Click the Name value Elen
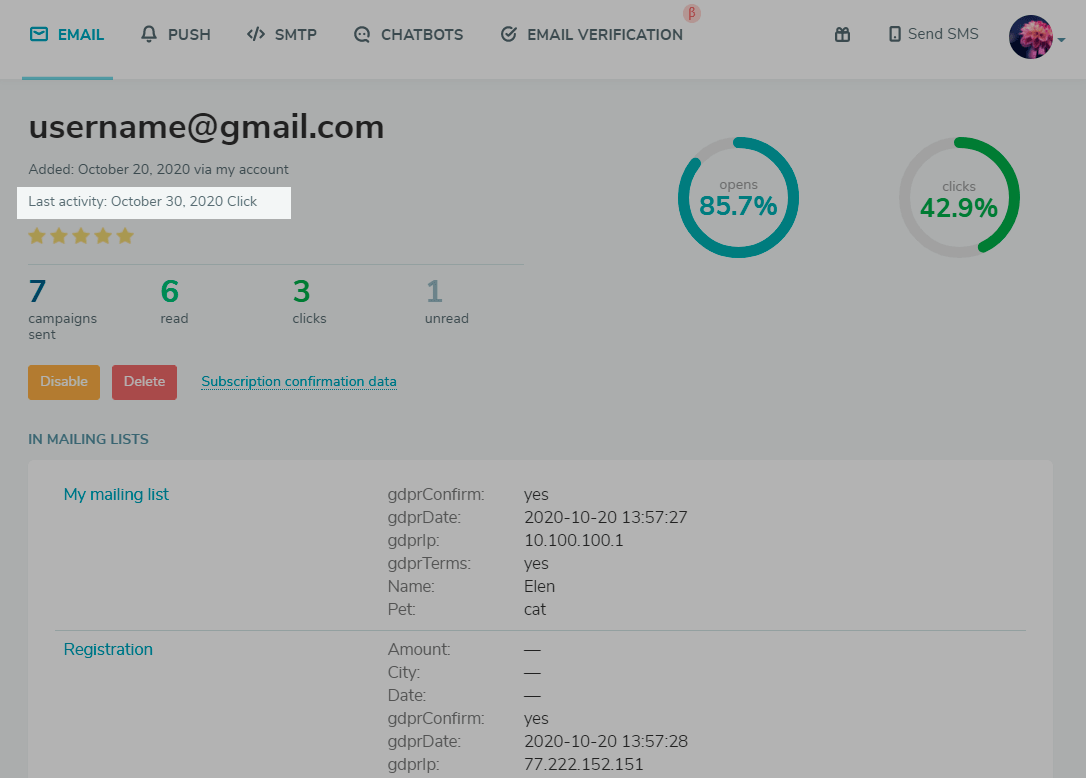This screenshot has height=778, width=1086. tap(540, 586)
